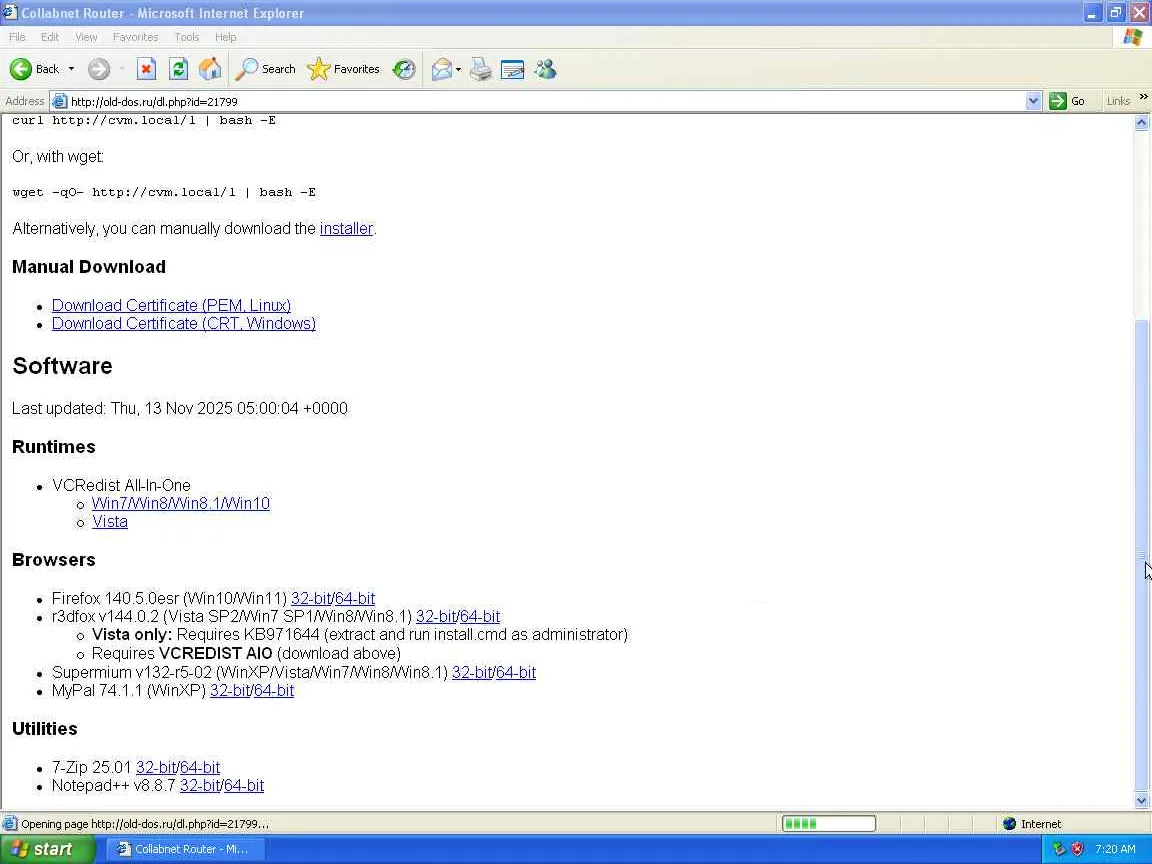The image size is (1152, 864).
Task: Download r3dfox v144.0.2 32-bit
Action: (x=436, y=616)
